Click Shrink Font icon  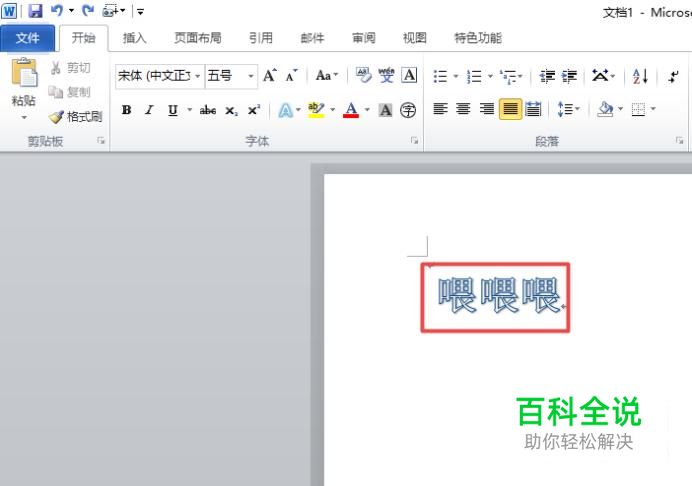coord(291,76)
